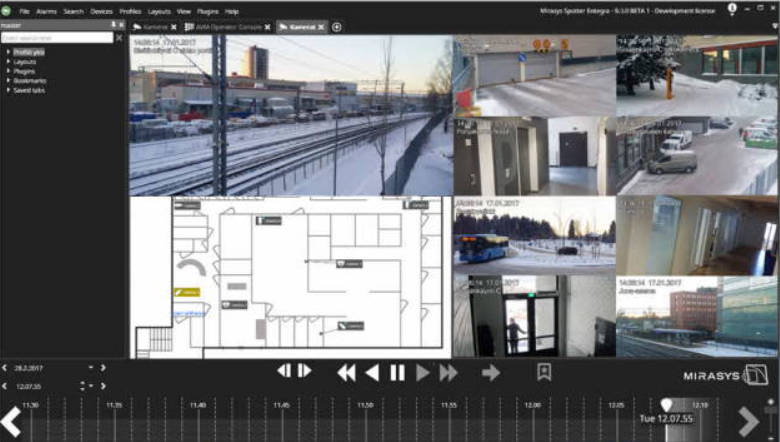Expand the Bookmarks tree node

coord(9,80)
